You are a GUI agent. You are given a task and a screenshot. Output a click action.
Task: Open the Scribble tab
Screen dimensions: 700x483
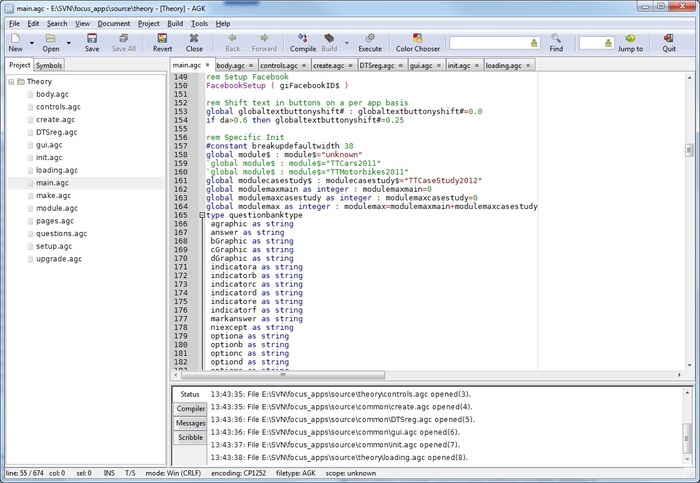[x=191, y=437]
